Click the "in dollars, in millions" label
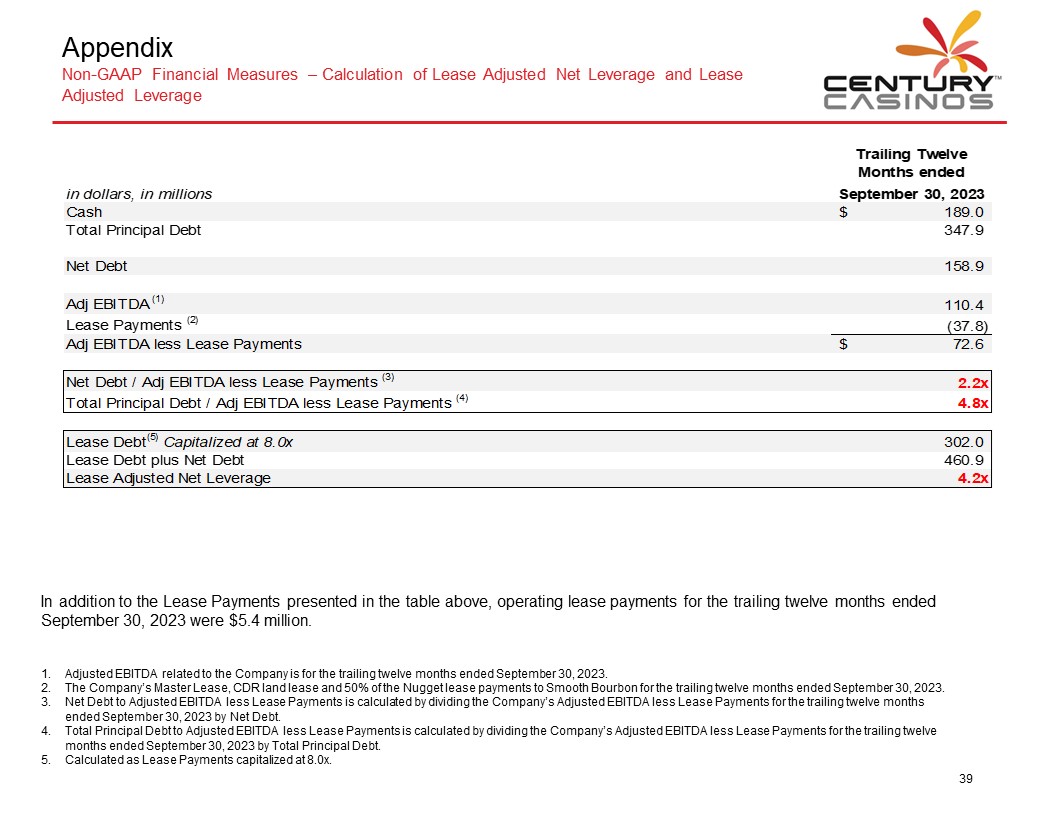This screenshot has width=1056, height=816. click(x=139, y=194)
